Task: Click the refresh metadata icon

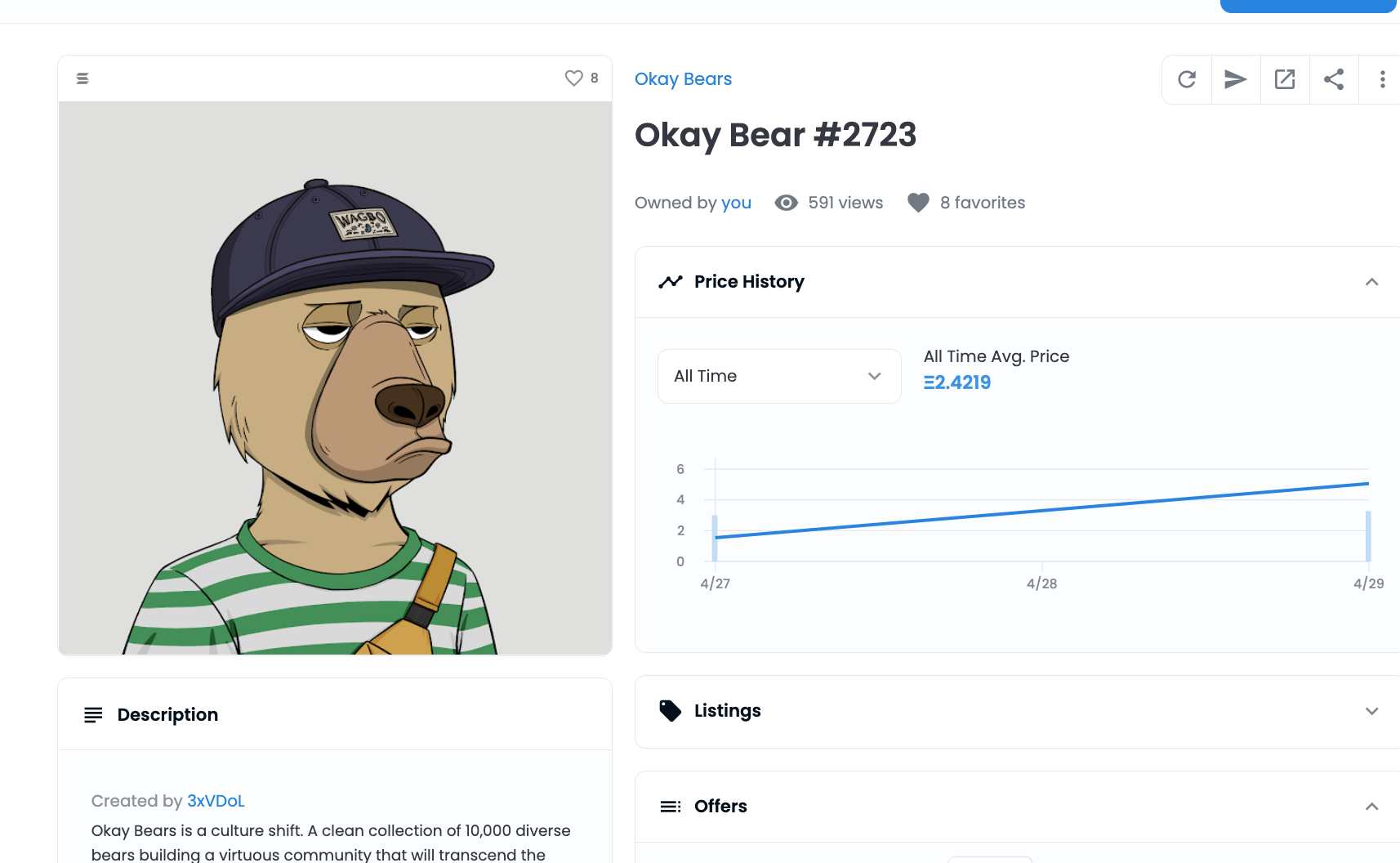Action: [x=1187, y=79]
